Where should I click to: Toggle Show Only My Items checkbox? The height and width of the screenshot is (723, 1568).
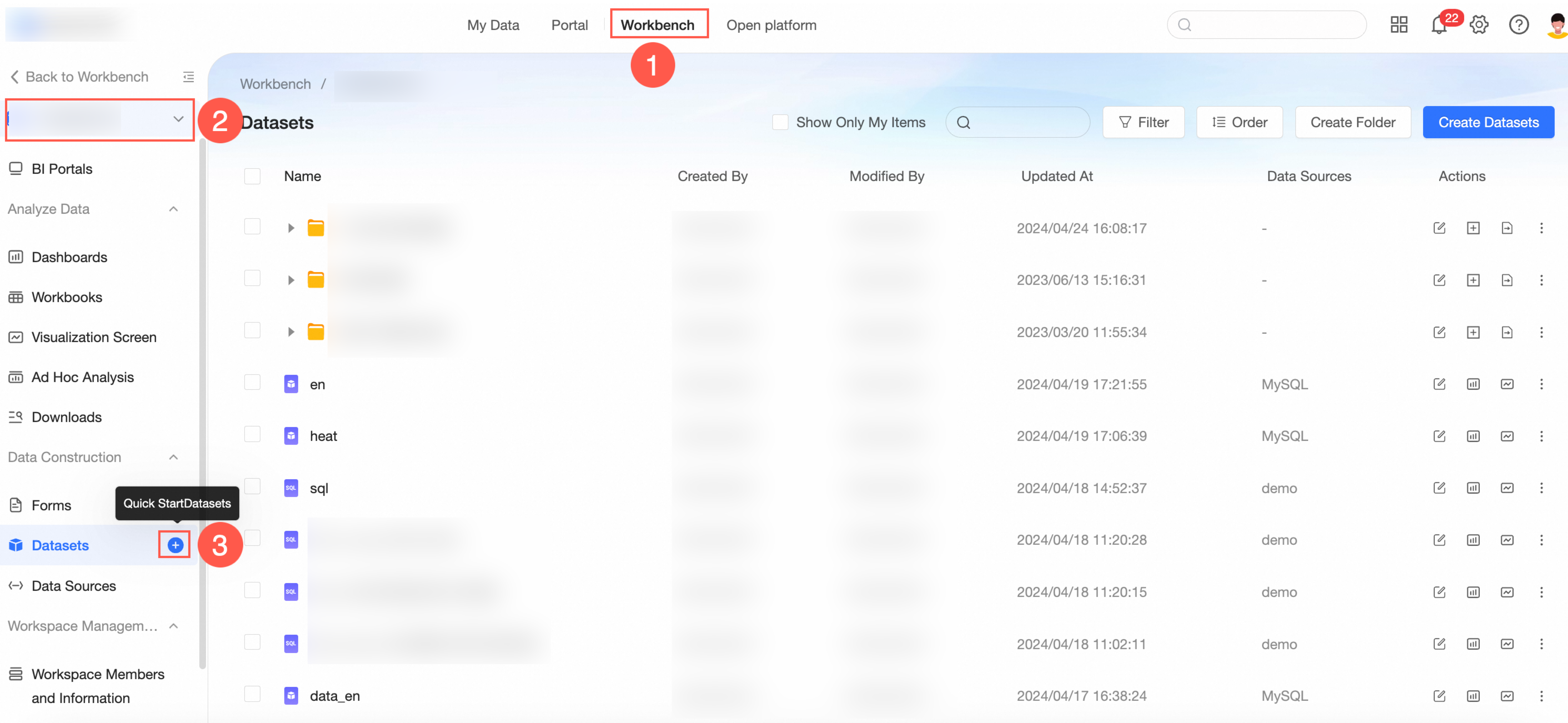coord(780,122)
